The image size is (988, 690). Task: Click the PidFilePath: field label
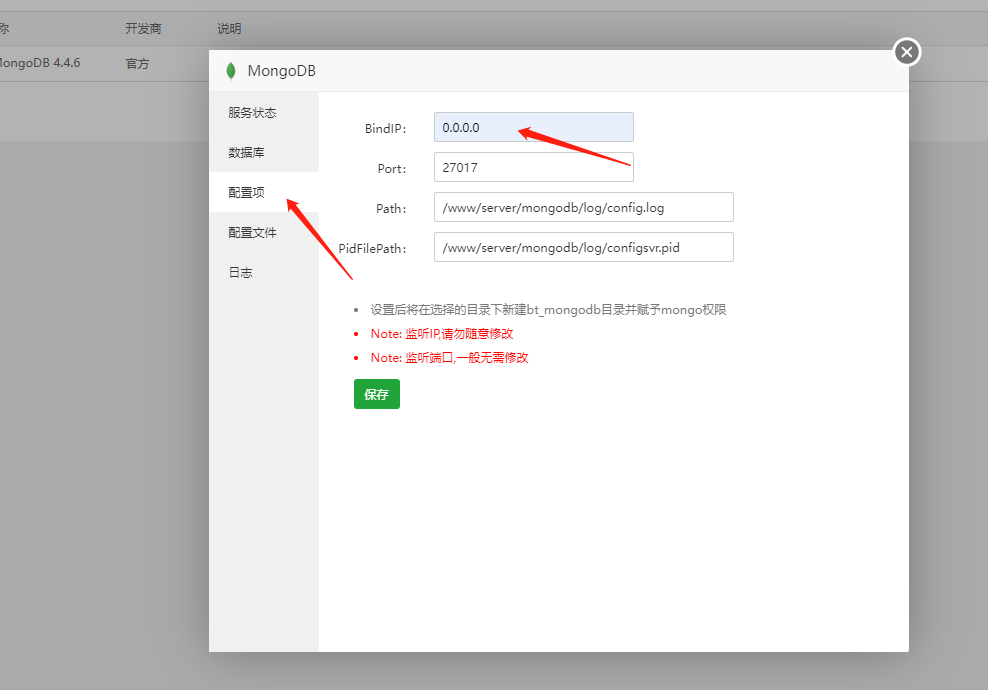pyautogui.click(x=372, y=249)
